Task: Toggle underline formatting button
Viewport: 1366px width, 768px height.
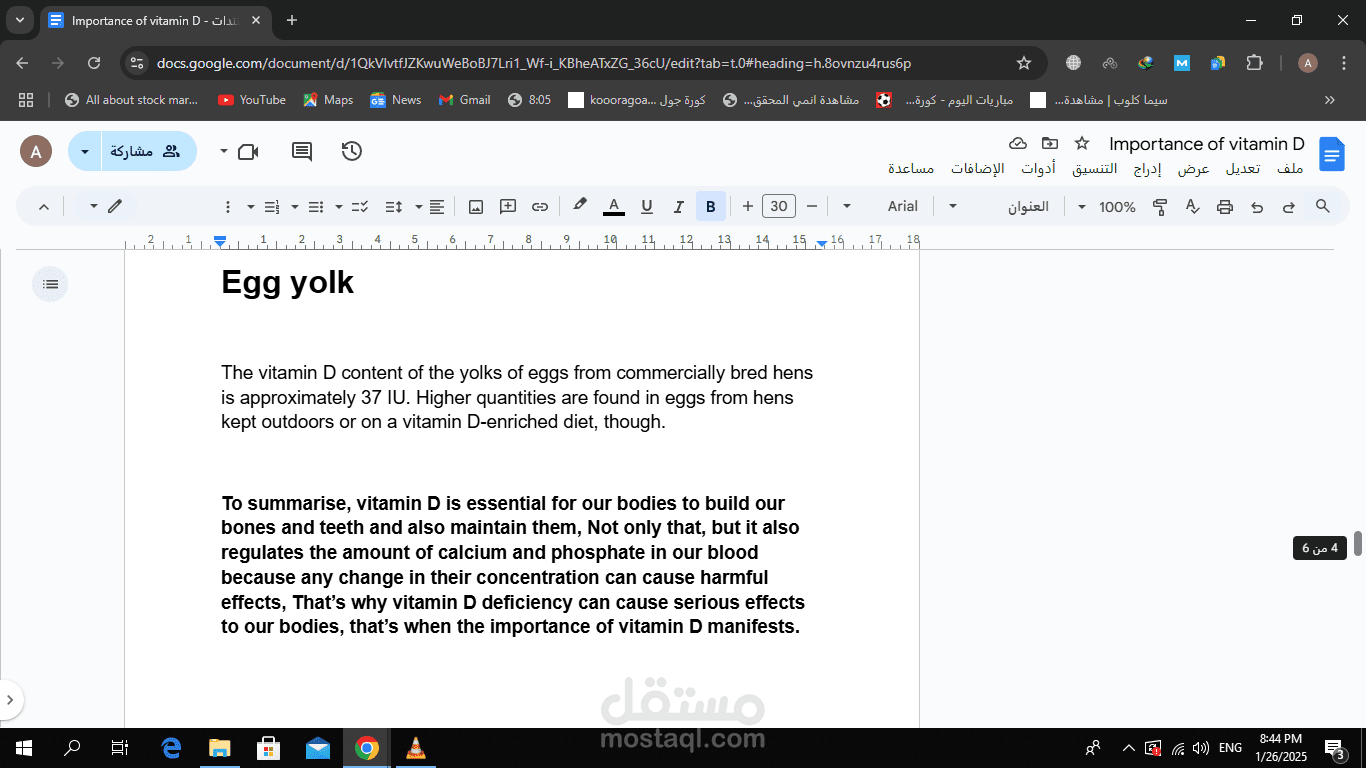Action: pos(646,207)
